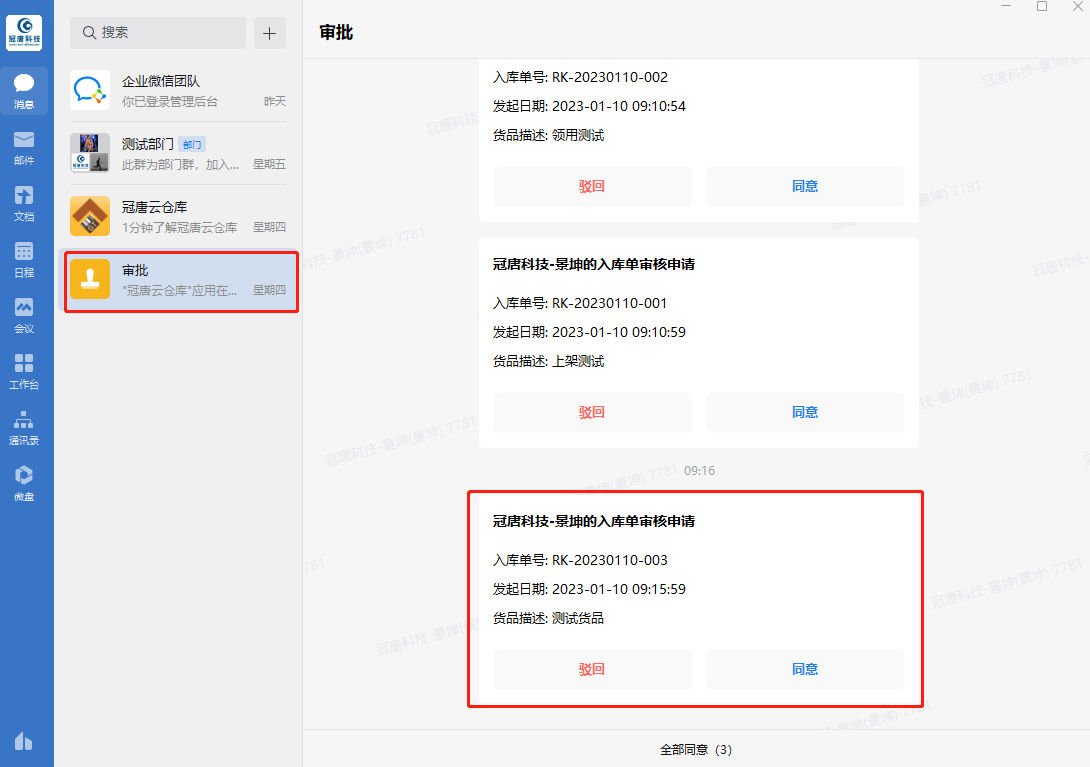Click the 冠唐云仓库 app avatar
The width and height of the screenshot is (1090, 767).
point(90,216)
